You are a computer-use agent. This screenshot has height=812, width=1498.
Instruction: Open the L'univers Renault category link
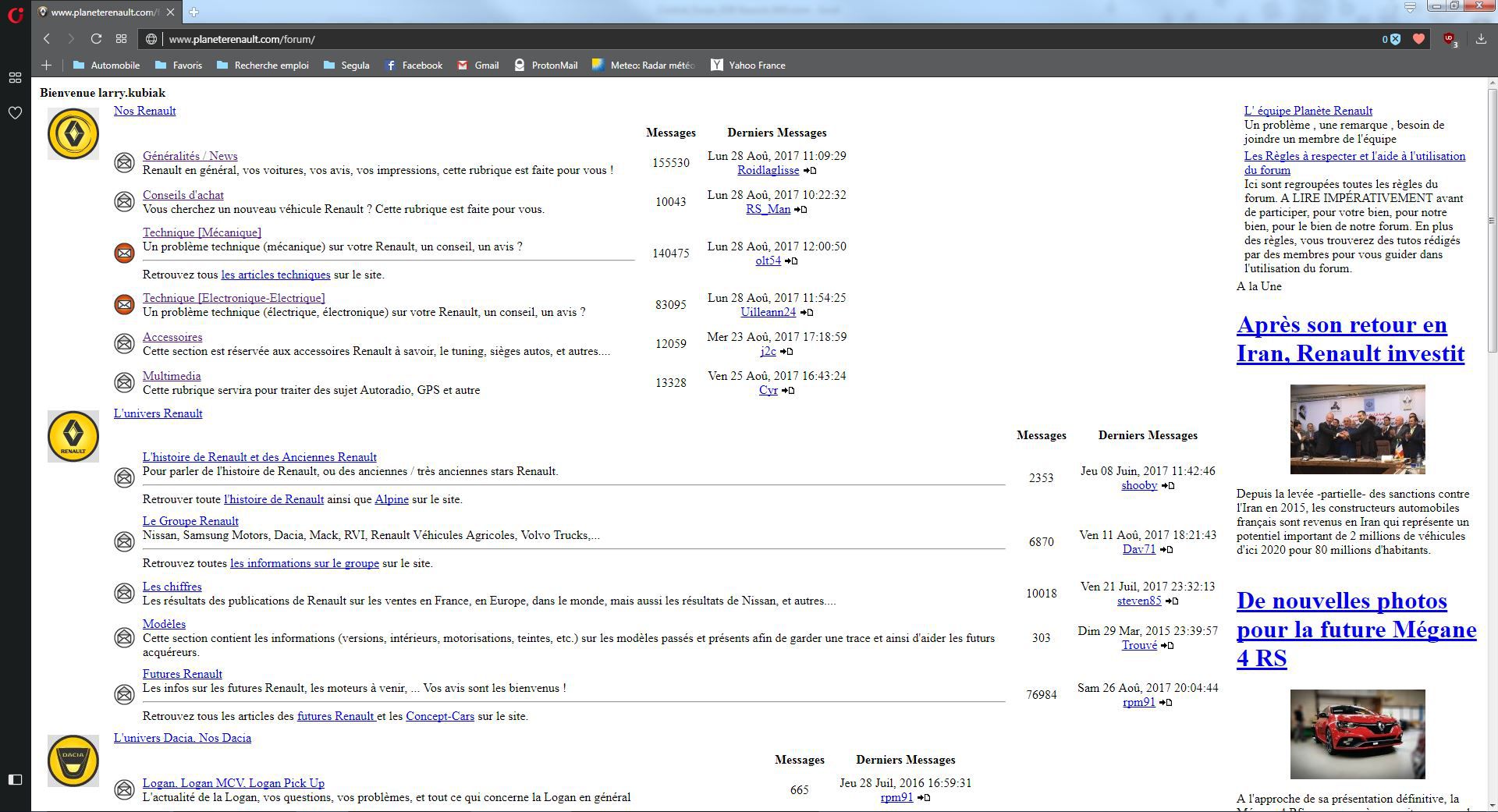coord(158,413)
